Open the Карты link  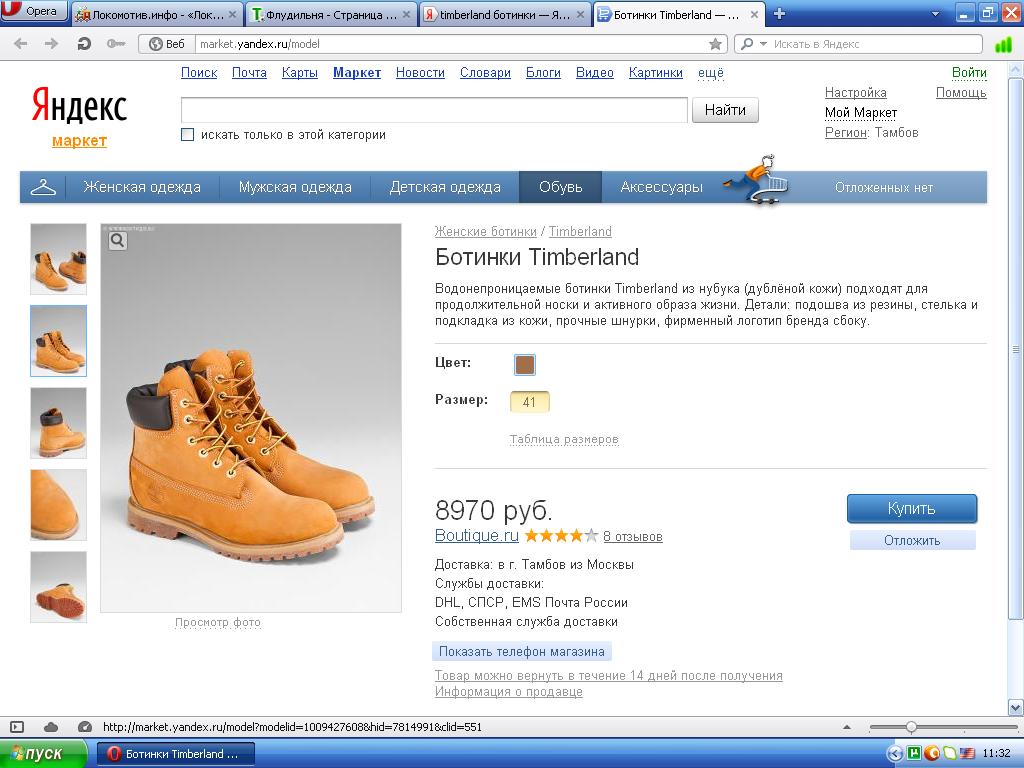pos(300,72)
